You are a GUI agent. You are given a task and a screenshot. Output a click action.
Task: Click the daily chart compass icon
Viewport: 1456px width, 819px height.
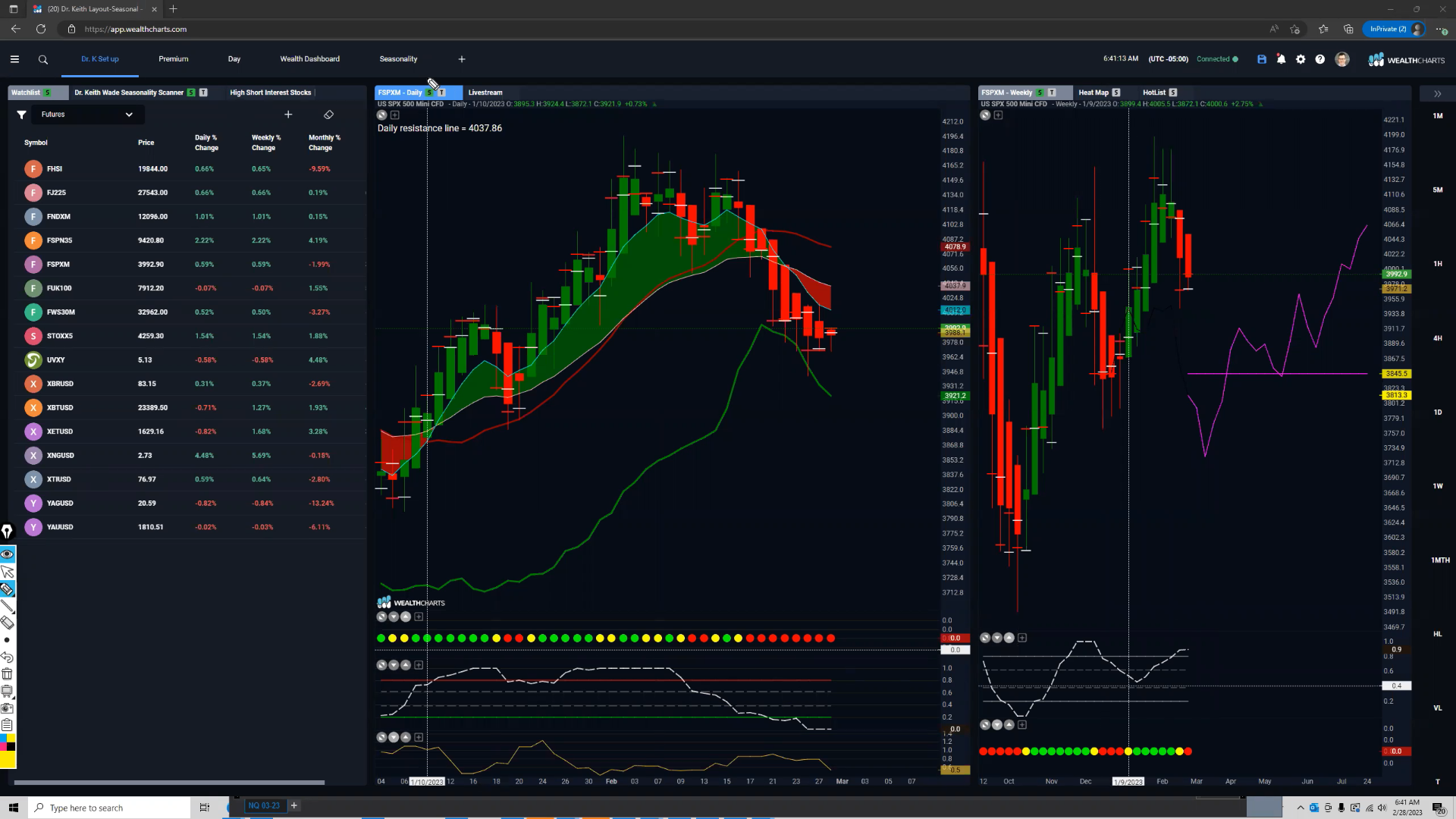[382, 115]
